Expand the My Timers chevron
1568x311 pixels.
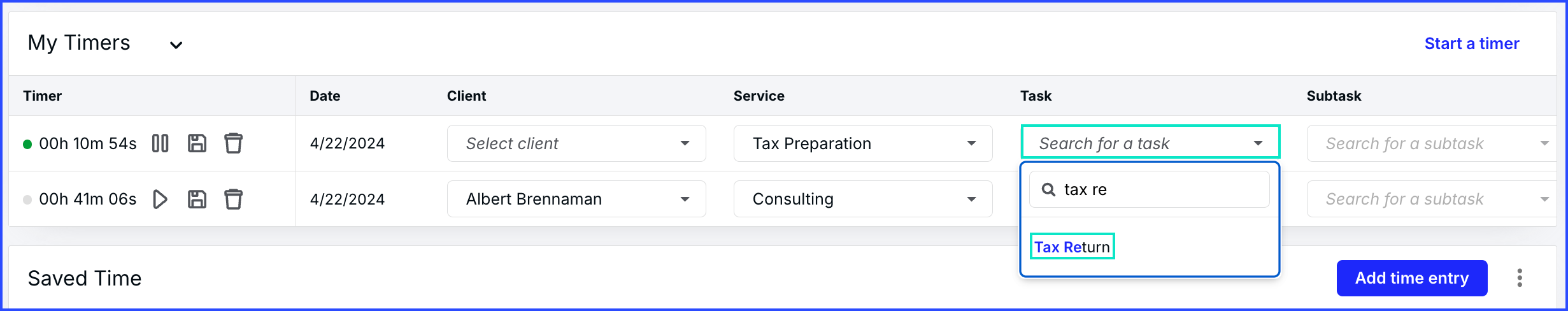click(176, 45)
